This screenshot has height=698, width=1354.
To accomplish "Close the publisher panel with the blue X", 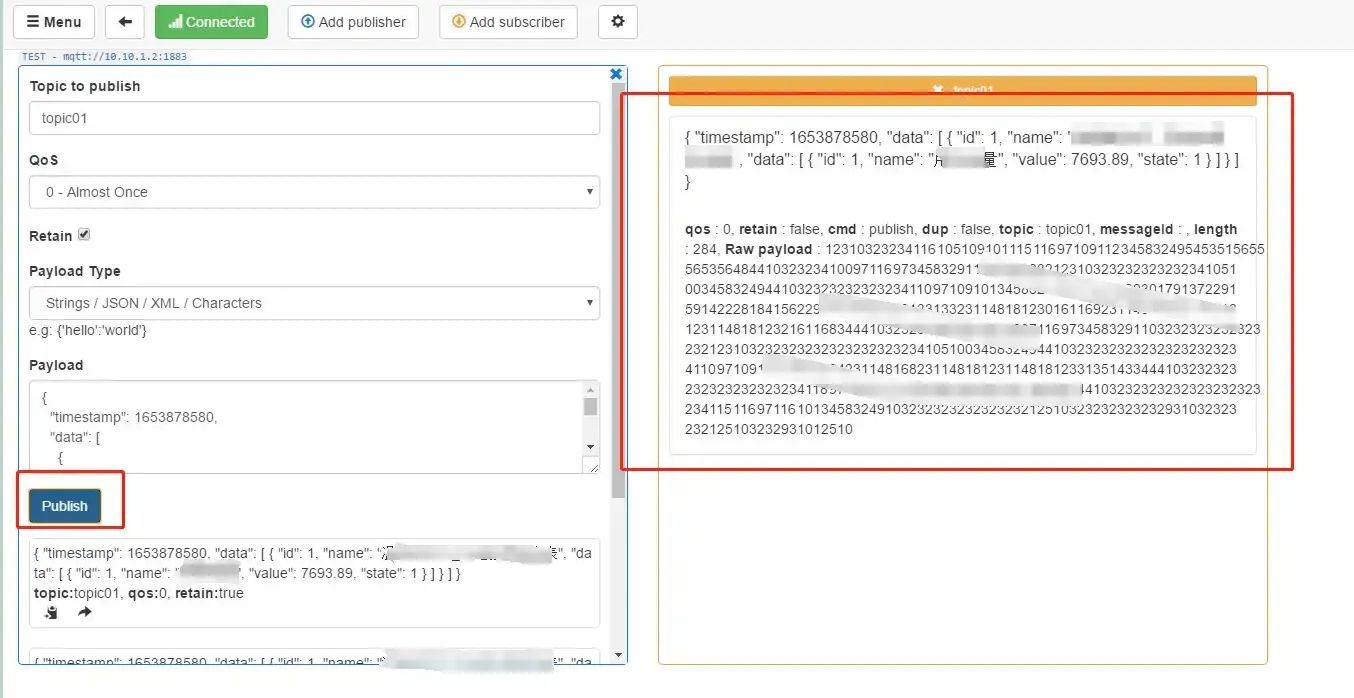I will coord(616,74).
